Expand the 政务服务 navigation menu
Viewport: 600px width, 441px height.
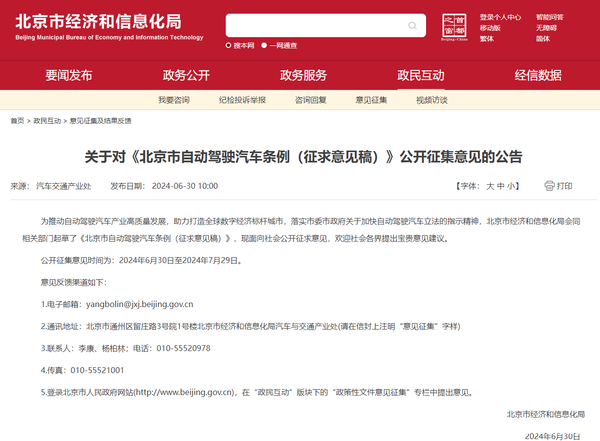coord(303,75)
